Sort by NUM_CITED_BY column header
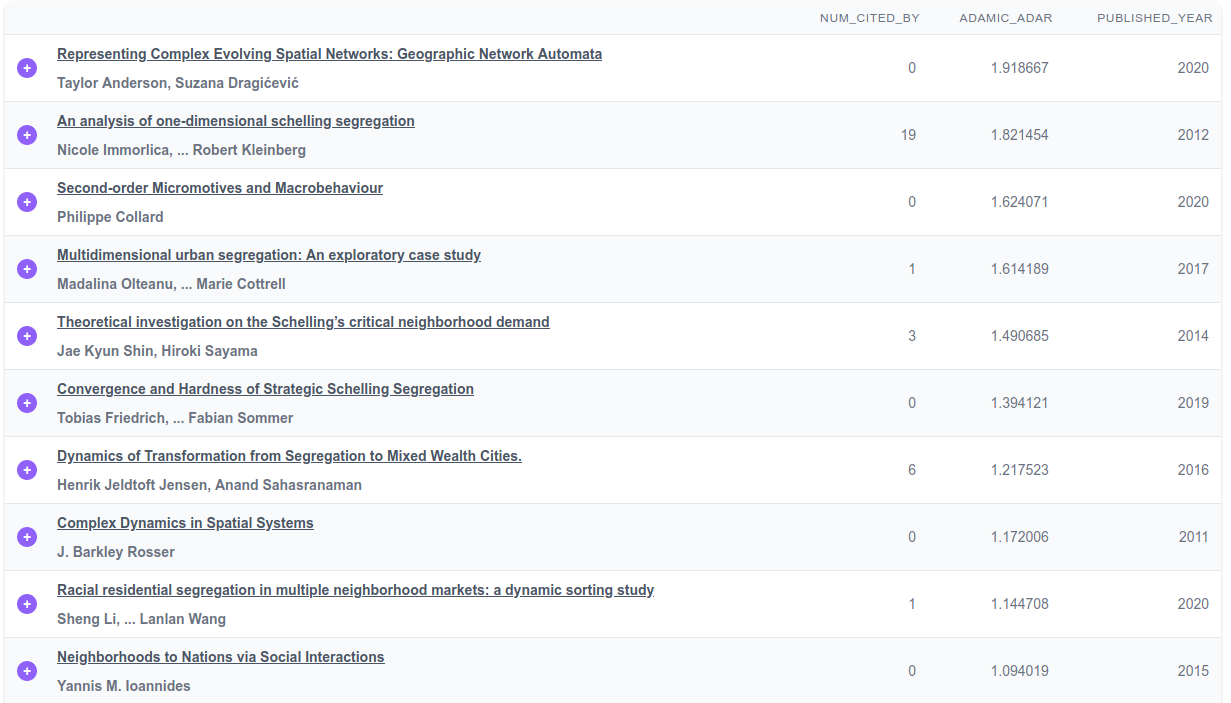 click(x=869, y=18)
